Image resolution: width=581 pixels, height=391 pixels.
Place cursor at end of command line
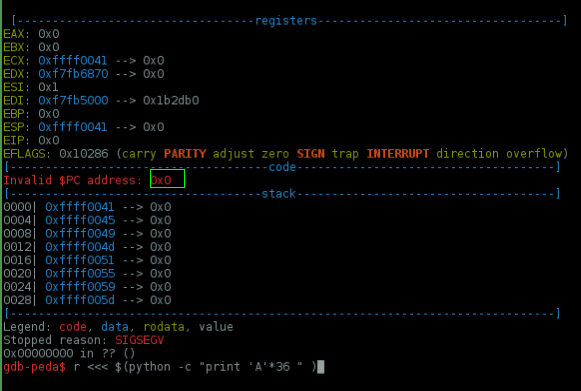321,367
